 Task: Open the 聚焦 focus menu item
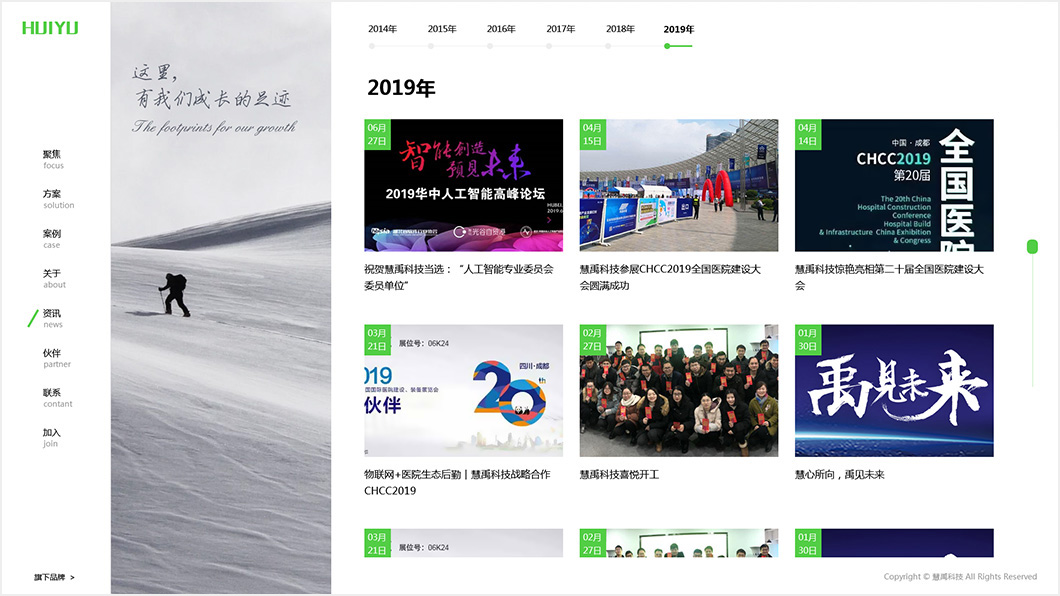[x=53, y=159]
